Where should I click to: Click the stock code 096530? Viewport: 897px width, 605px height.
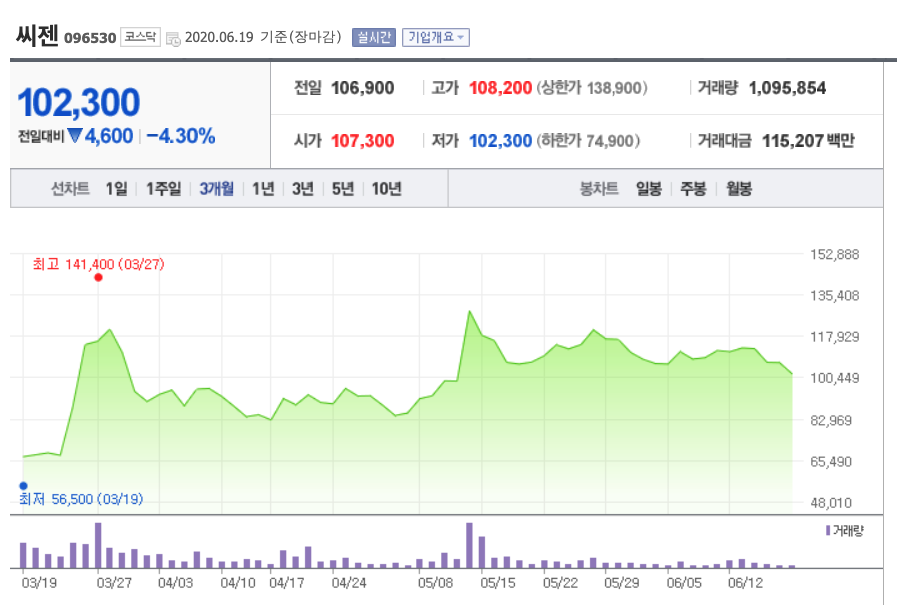[90, 38]
